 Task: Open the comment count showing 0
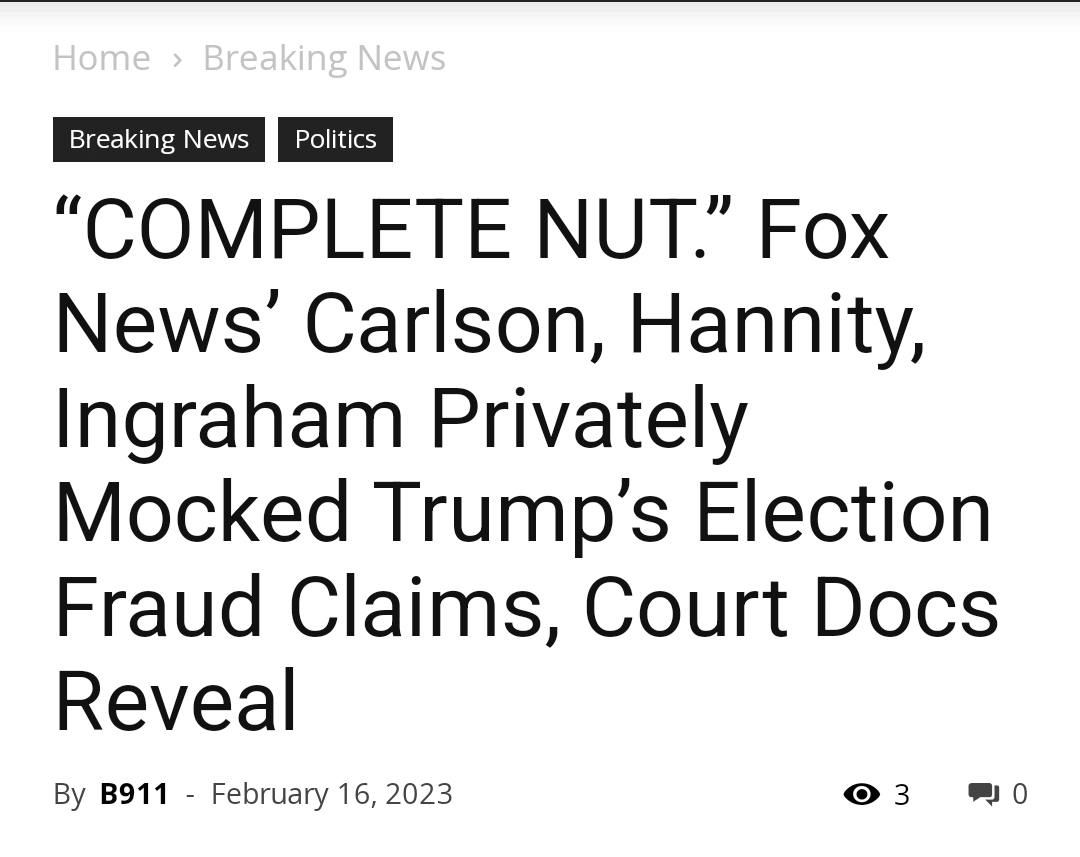pyautogui.click(x=1020, y=794)
